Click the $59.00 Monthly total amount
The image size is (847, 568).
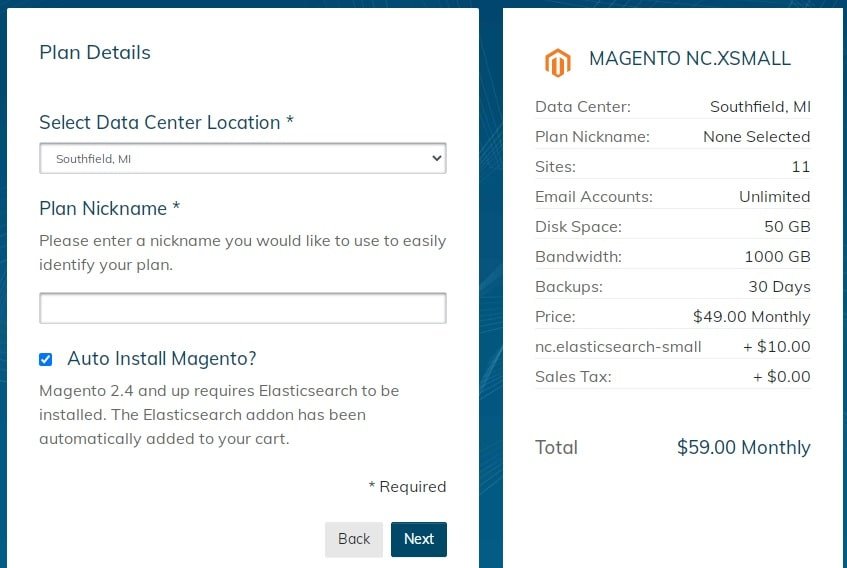[743, 447]
